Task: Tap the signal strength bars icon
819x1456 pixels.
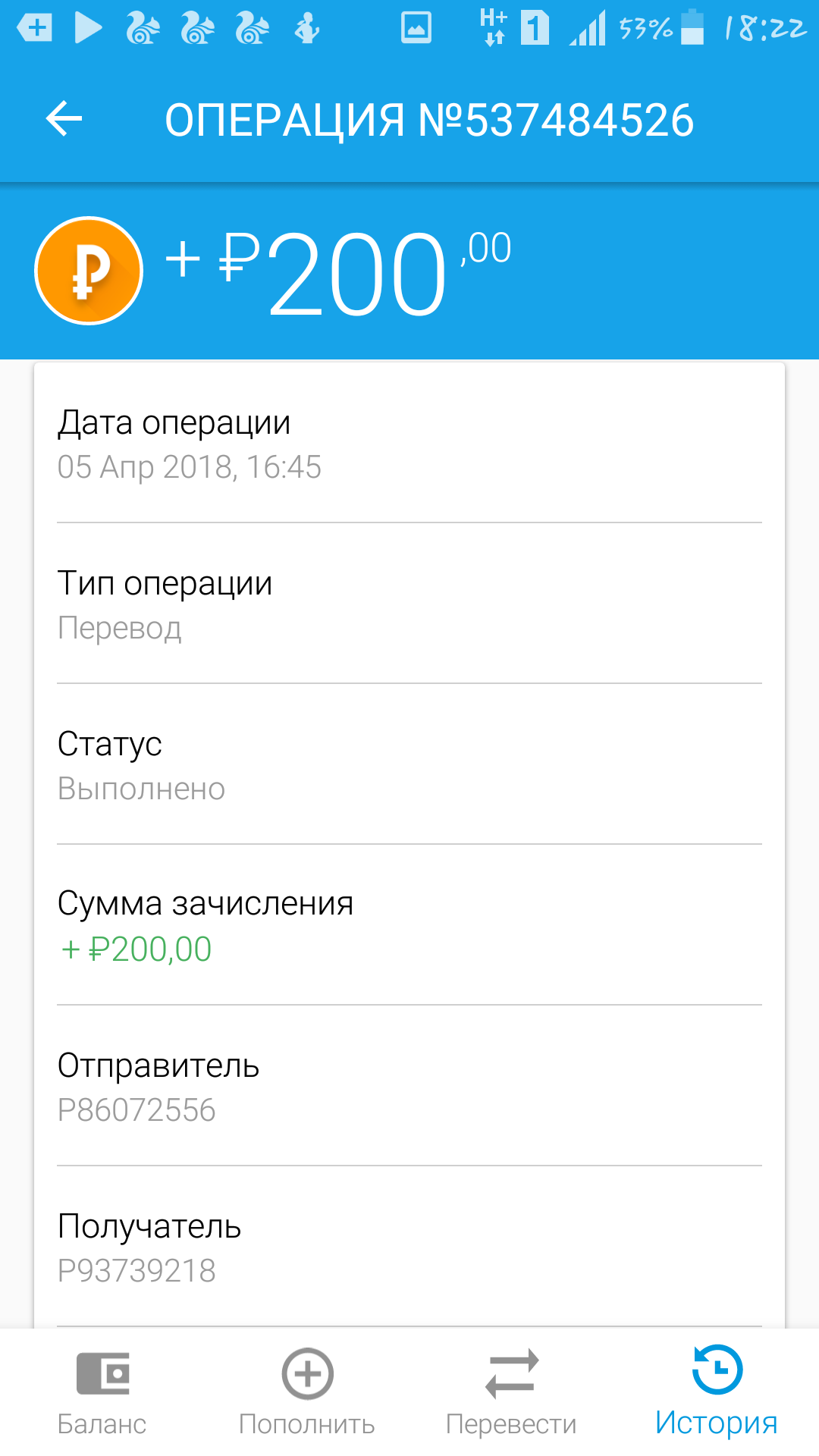Action: pos(588,28)
